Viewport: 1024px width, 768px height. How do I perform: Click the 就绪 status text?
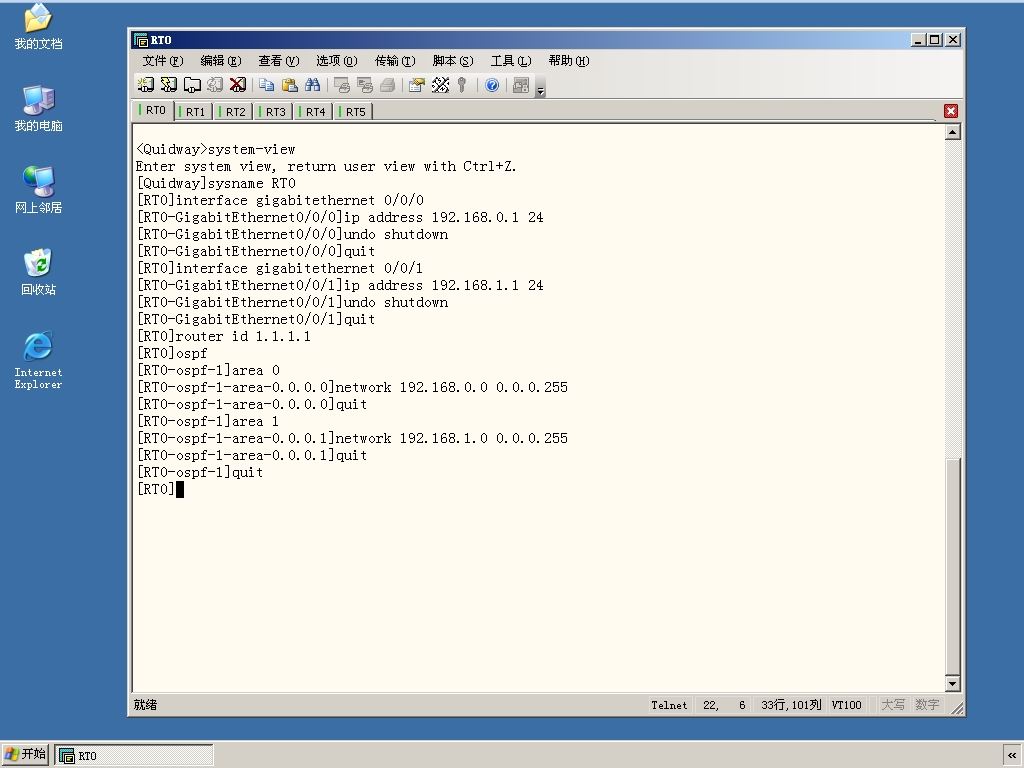[145, 705]
